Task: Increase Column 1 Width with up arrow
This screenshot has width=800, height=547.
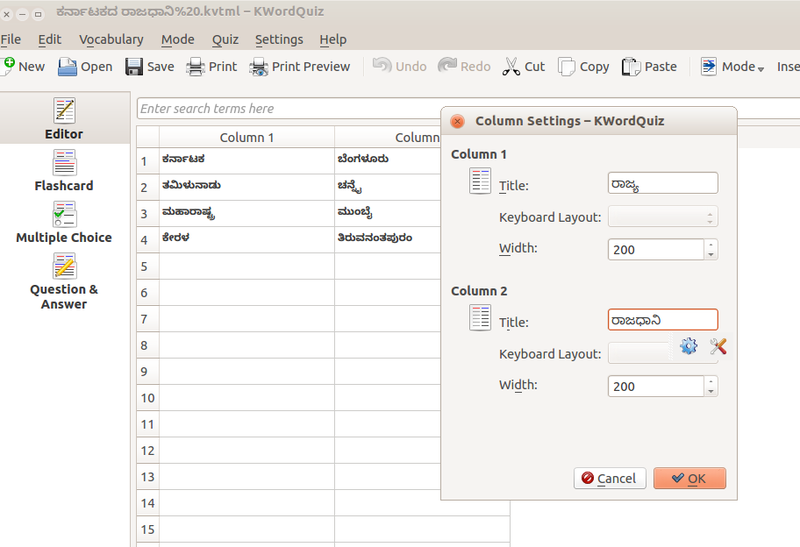Action: [x=711, y=244]
